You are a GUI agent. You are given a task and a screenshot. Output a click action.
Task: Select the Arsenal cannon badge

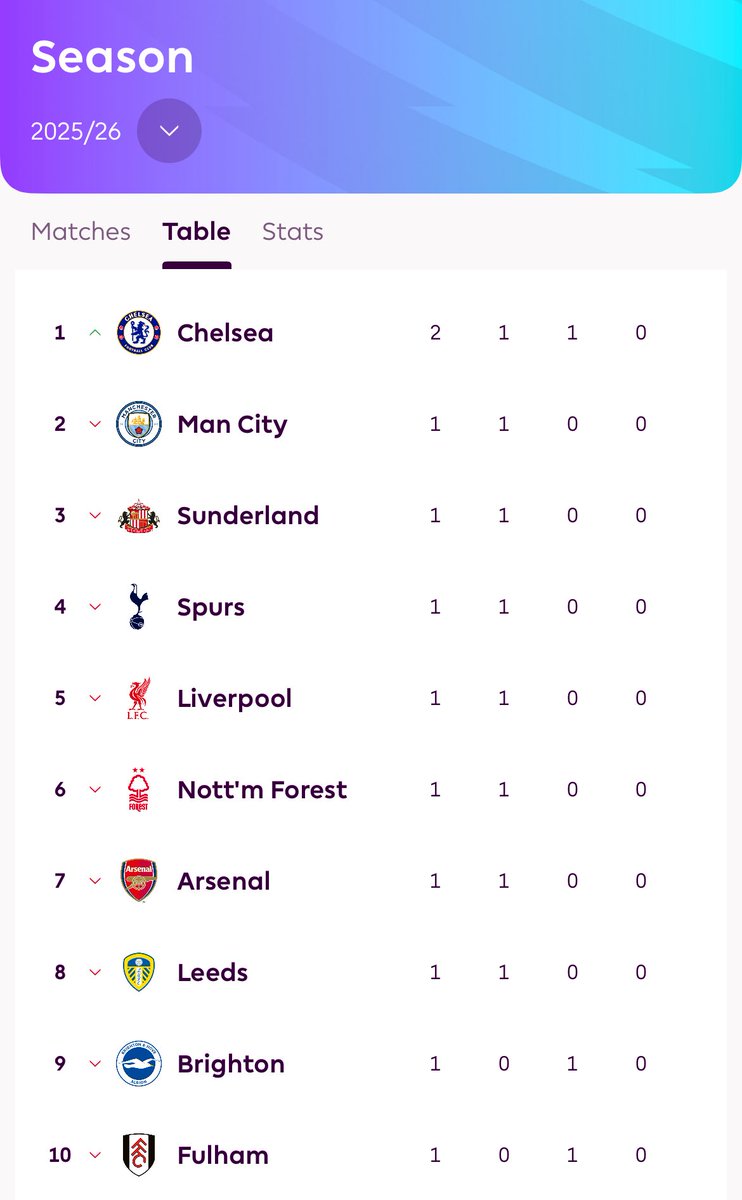[138, 881]
